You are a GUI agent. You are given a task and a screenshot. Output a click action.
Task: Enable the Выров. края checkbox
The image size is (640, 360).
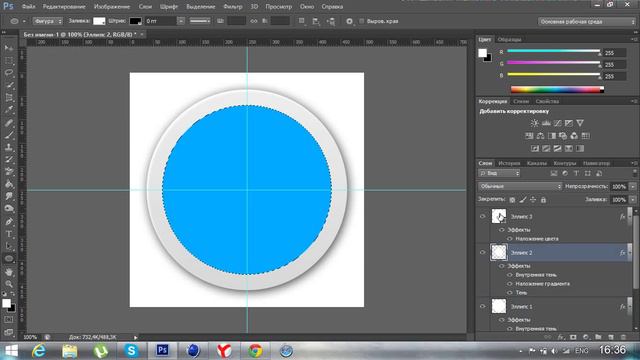point(362,21)
